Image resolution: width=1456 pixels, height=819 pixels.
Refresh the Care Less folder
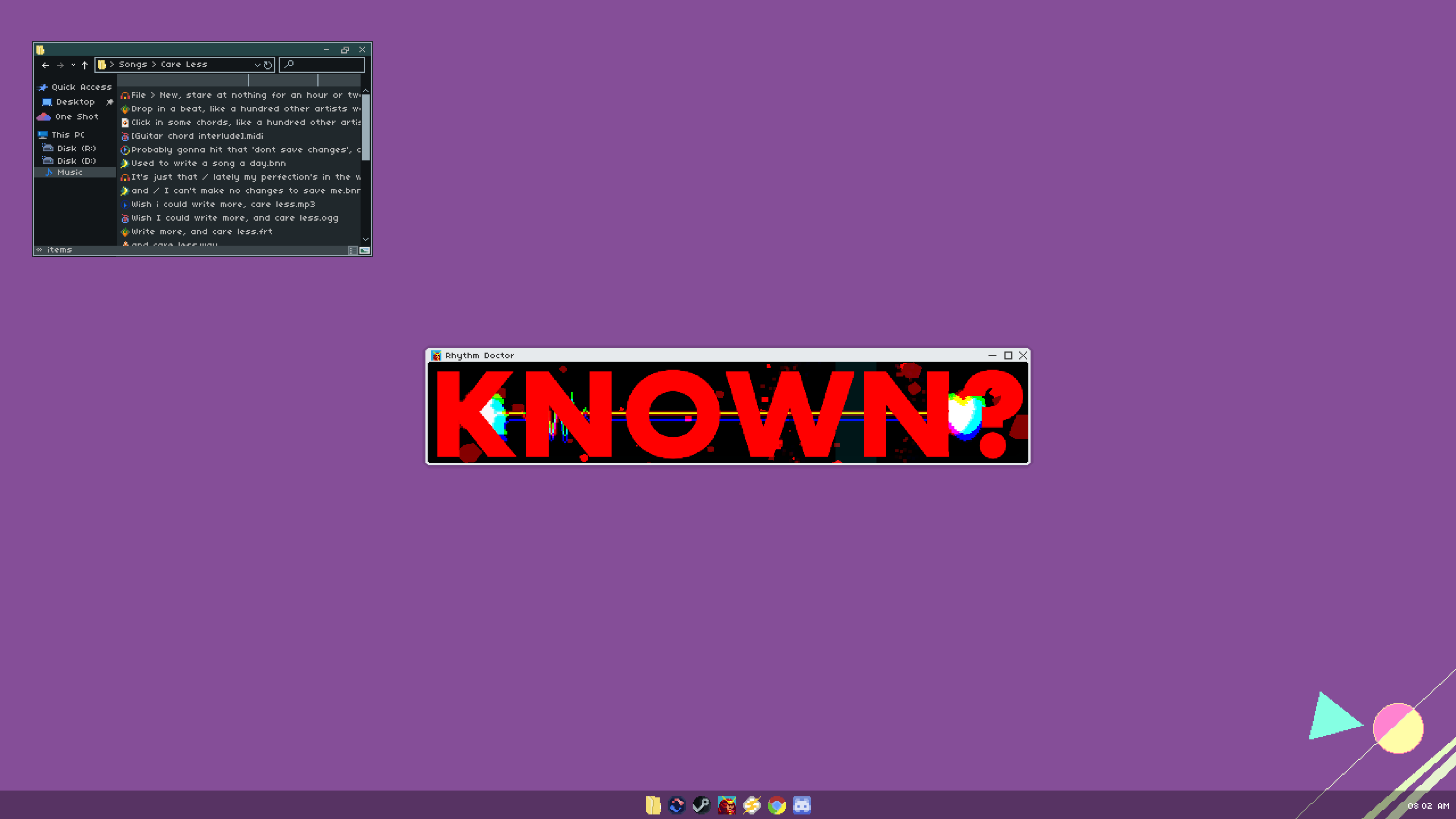click(268, 65)
